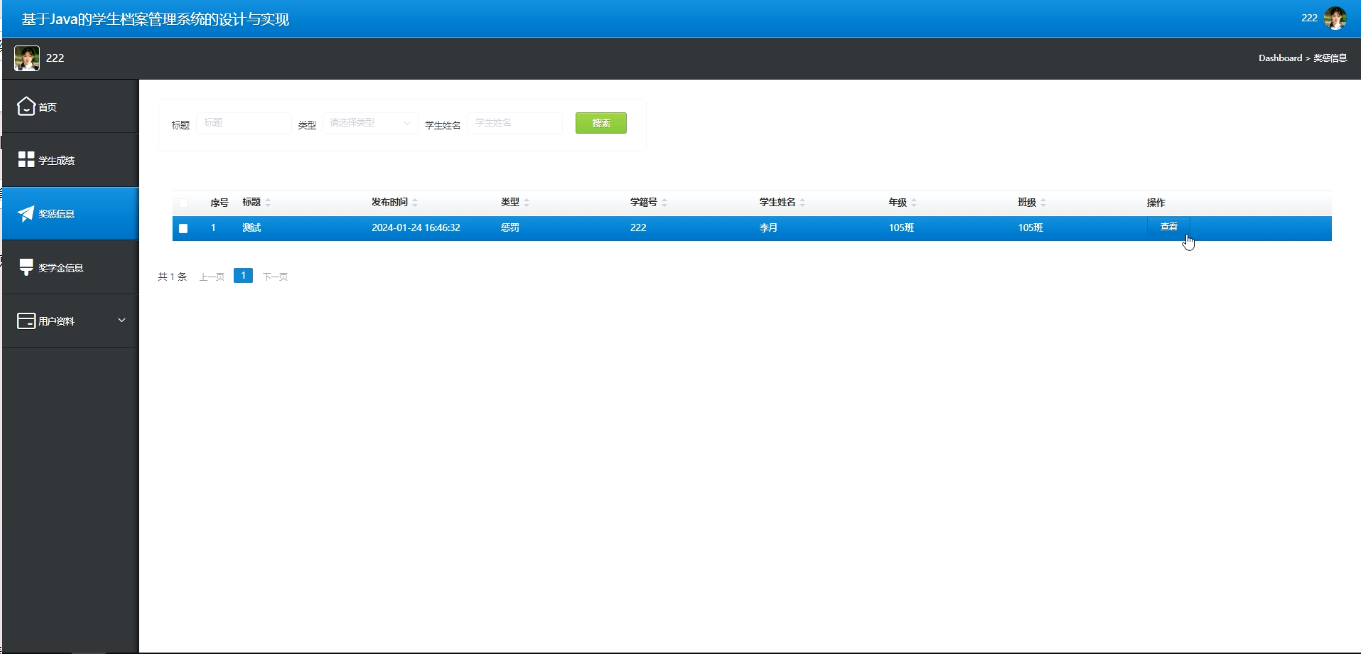The image size is (1361, 654).
Task: Sort the table by 发布时间 column arrows
Action: click(x=415, y=203)
